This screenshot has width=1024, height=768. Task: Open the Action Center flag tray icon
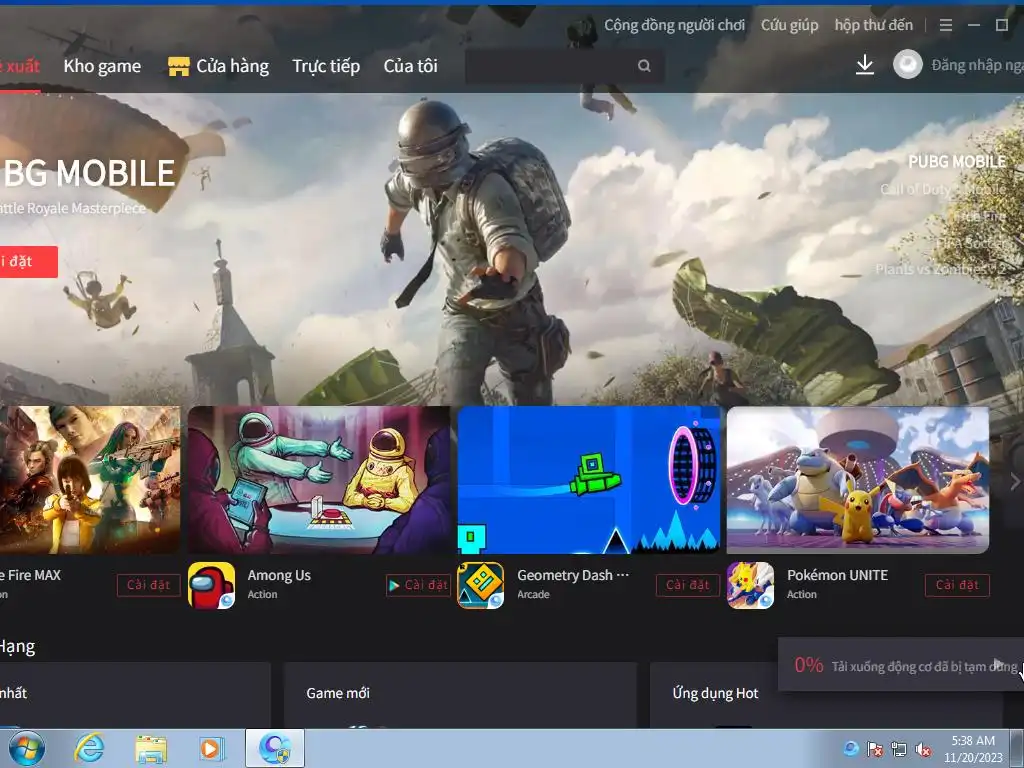(x=874, y=750)
